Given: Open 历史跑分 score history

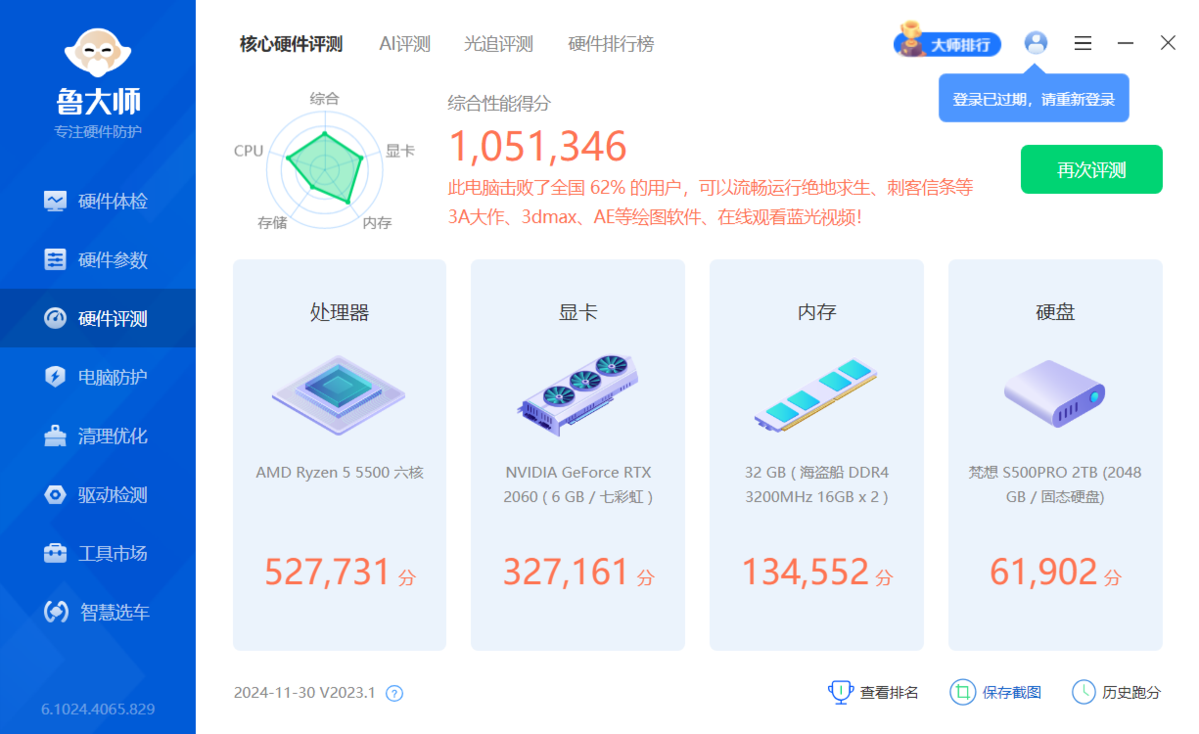Looking at the screenshot, I should point(1116,692).
